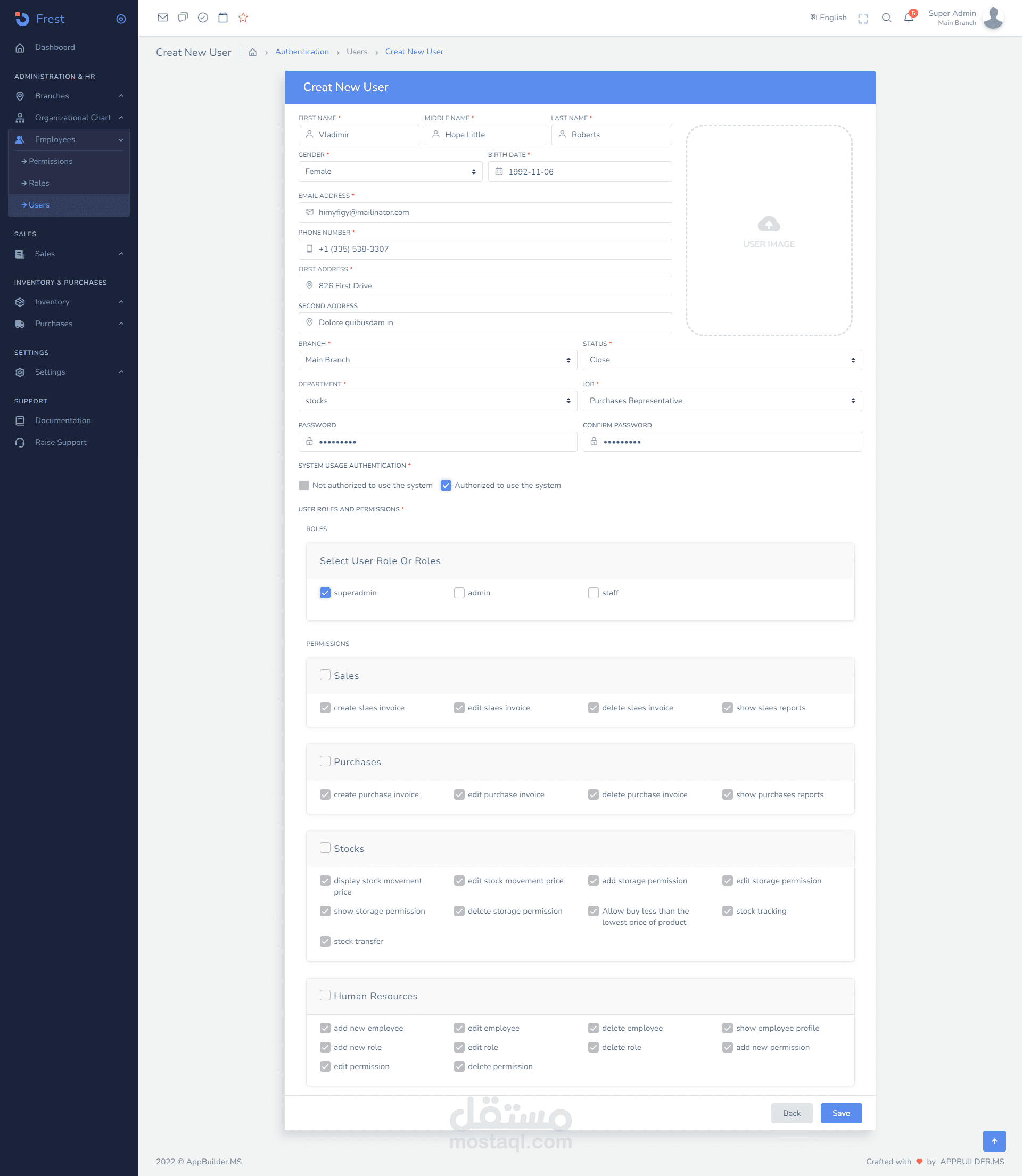
Task: Open the Status dropdown showing Close
Action: point(721,360)
